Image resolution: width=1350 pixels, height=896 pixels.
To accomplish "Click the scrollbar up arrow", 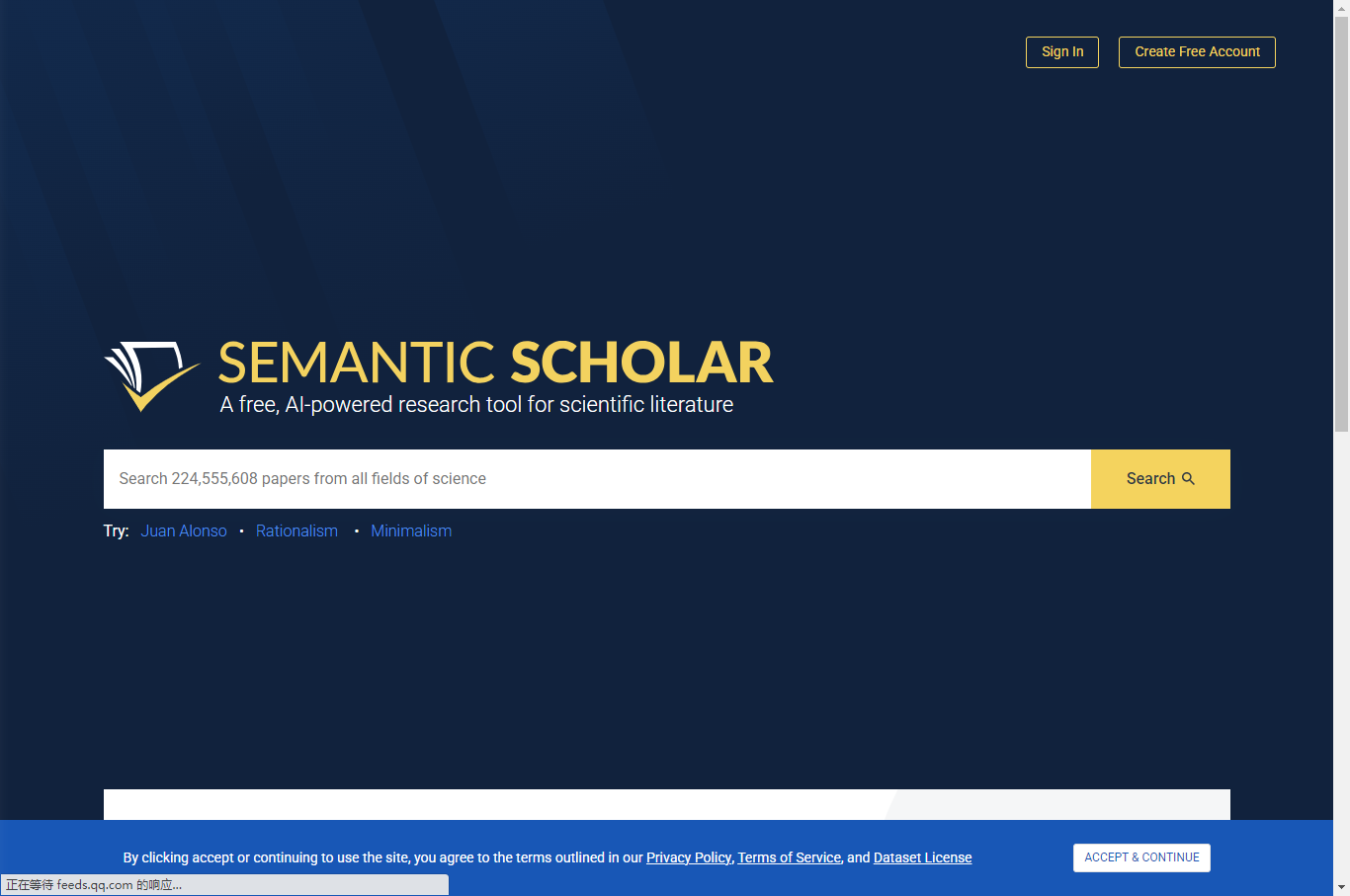I will [x=1341, y=6].
